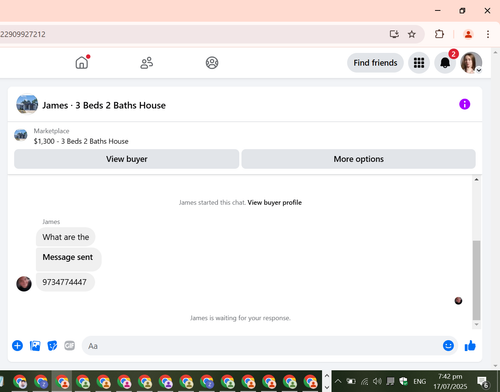Click the volume speaker tray icon

click(377, 381)
